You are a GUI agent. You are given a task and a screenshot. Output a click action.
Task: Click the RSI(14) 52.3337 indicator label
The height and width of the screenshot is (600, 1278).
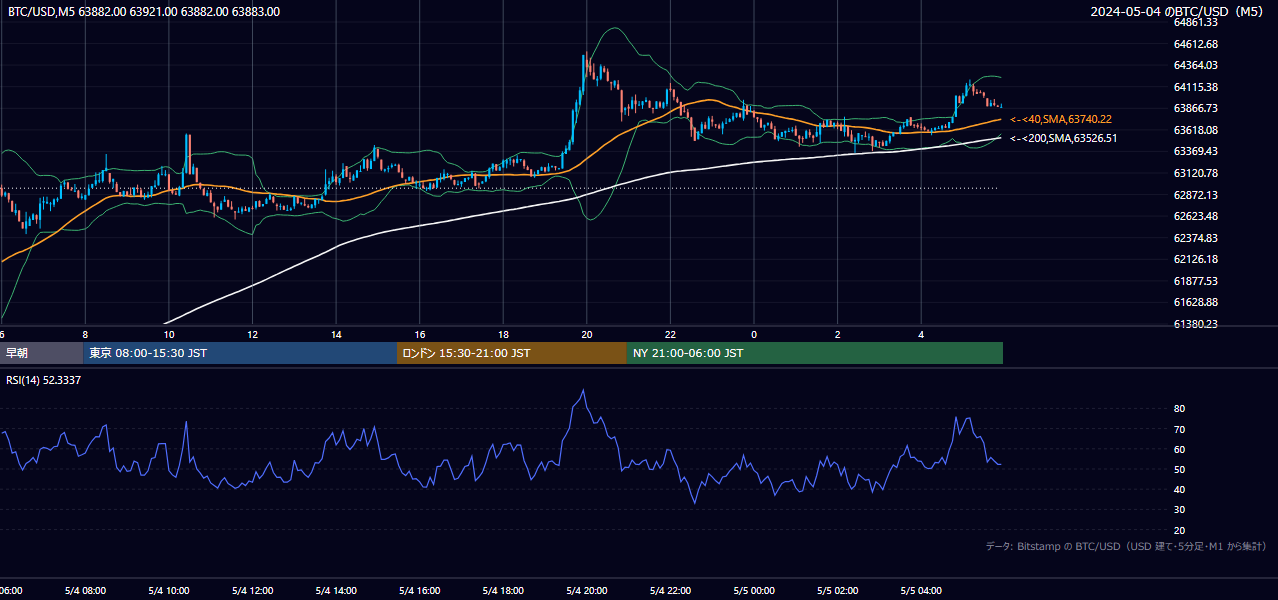coord(44,380)
